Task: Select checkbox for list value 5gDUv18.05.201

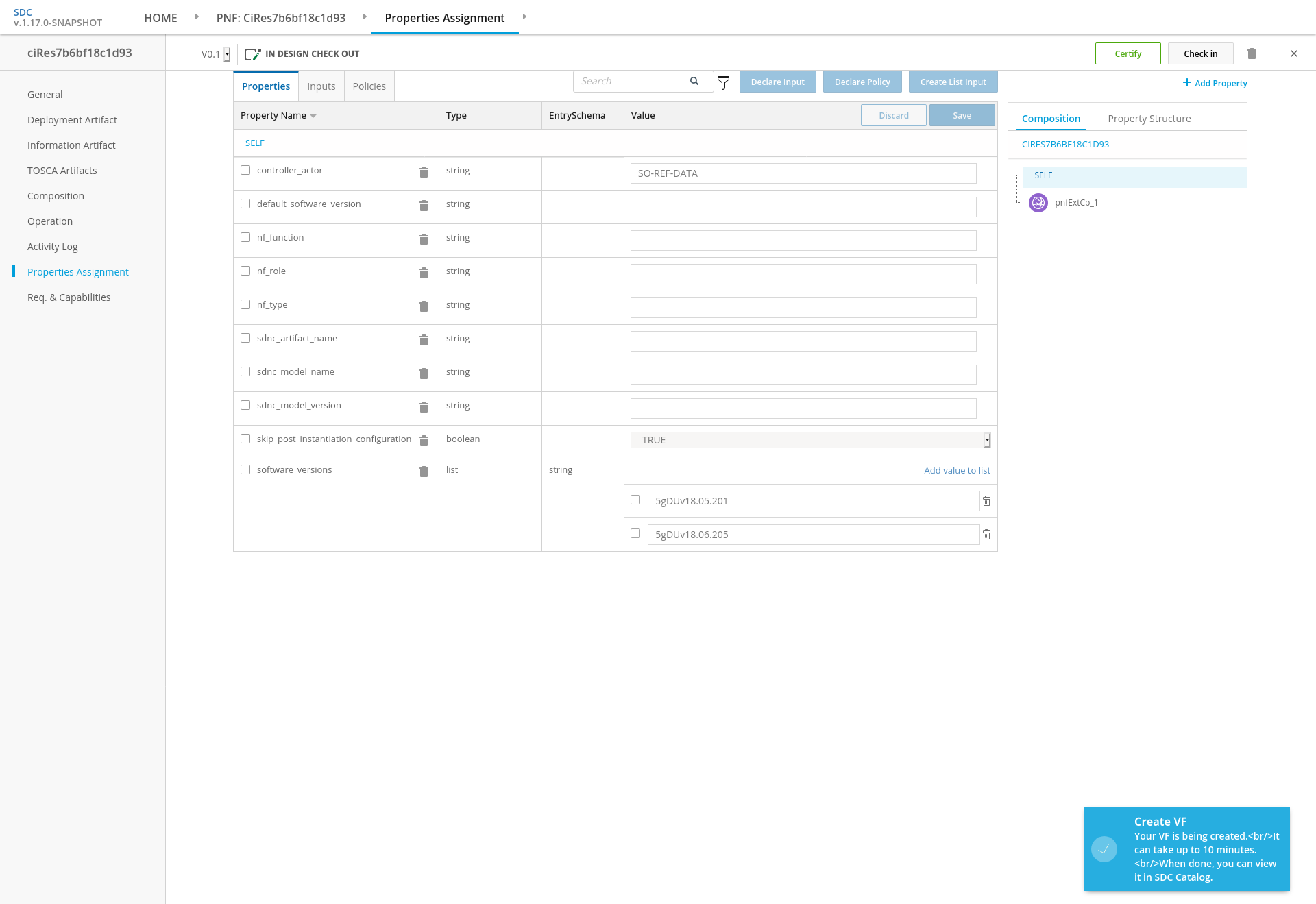Action: 635,500
